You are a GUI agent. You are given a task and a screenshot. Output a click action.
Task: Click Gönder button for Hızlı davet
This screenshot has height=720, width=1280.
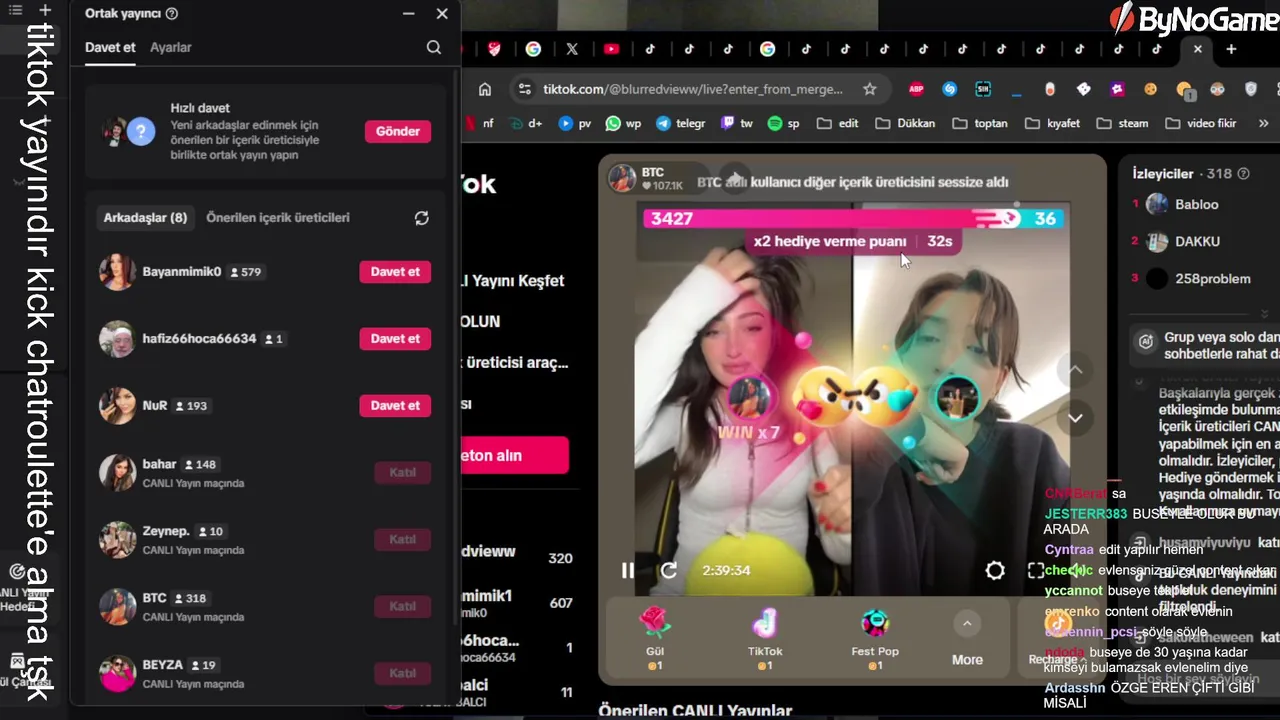click(398, 131)
